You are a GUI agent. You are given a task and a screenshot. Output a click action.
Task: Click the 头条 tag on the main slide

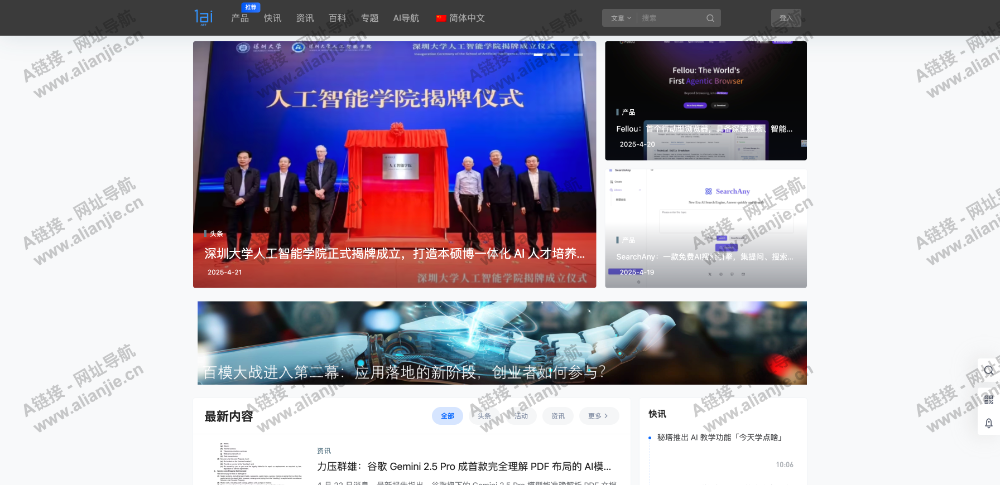[216, 234]
